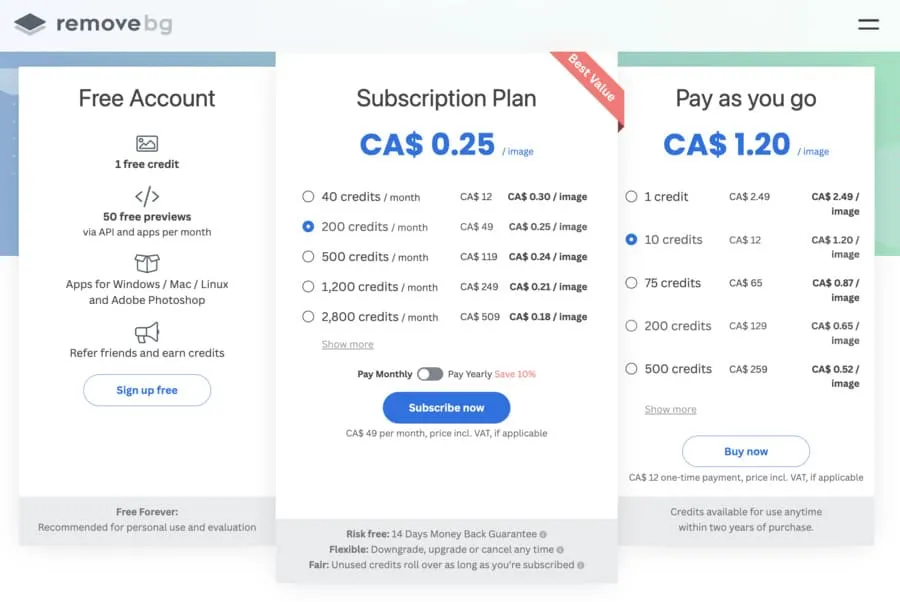Screen dimensions: 900x602
Task: Click the code brackets icon for free previews
Action: [x=147, y=196]
